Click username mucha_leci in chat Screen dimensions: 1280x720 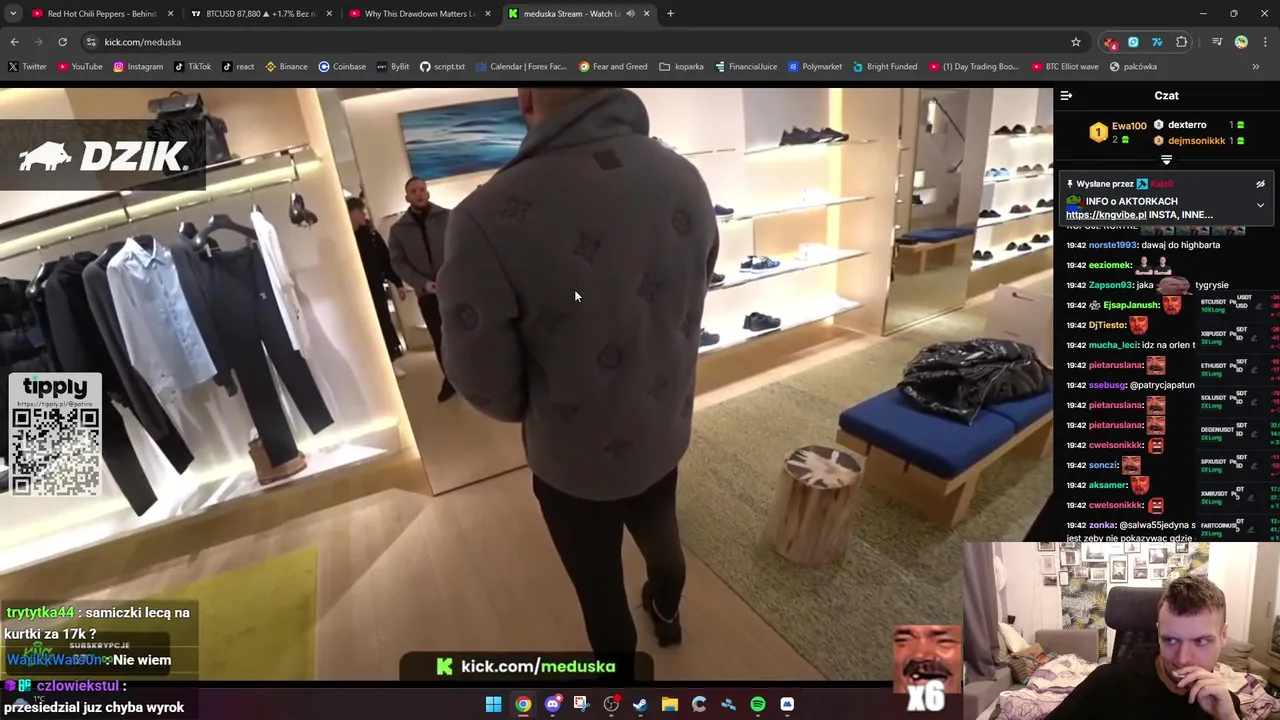tap(1114, 345)
